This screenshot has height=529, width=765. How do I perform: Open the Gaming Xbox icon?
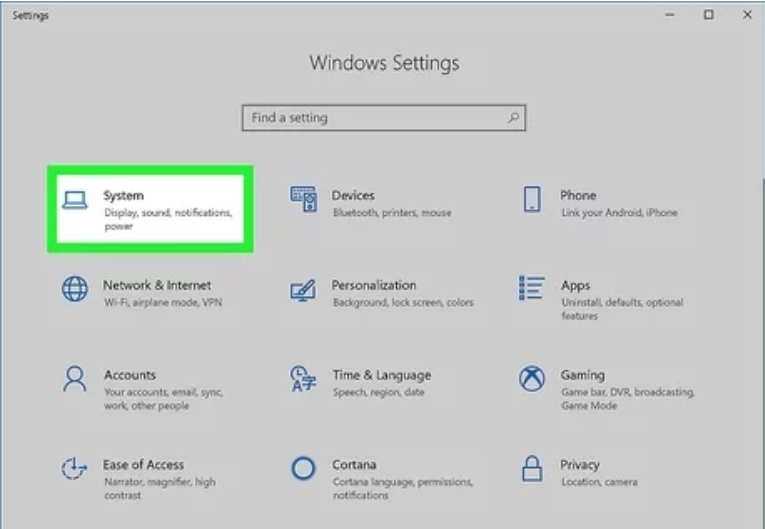(532, 379)
